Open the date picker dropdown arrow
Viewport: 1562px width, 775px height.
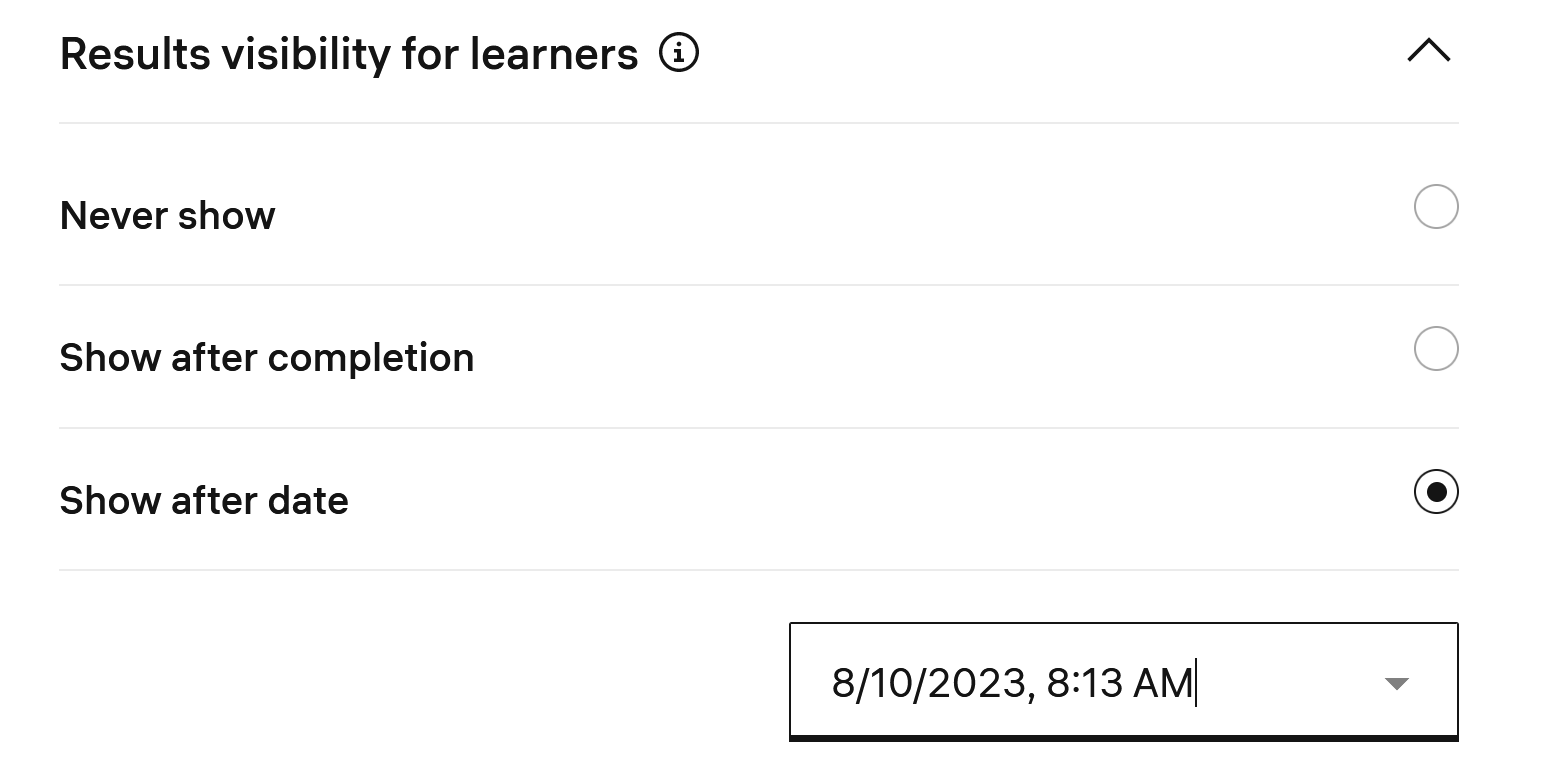click(1396, 684)
